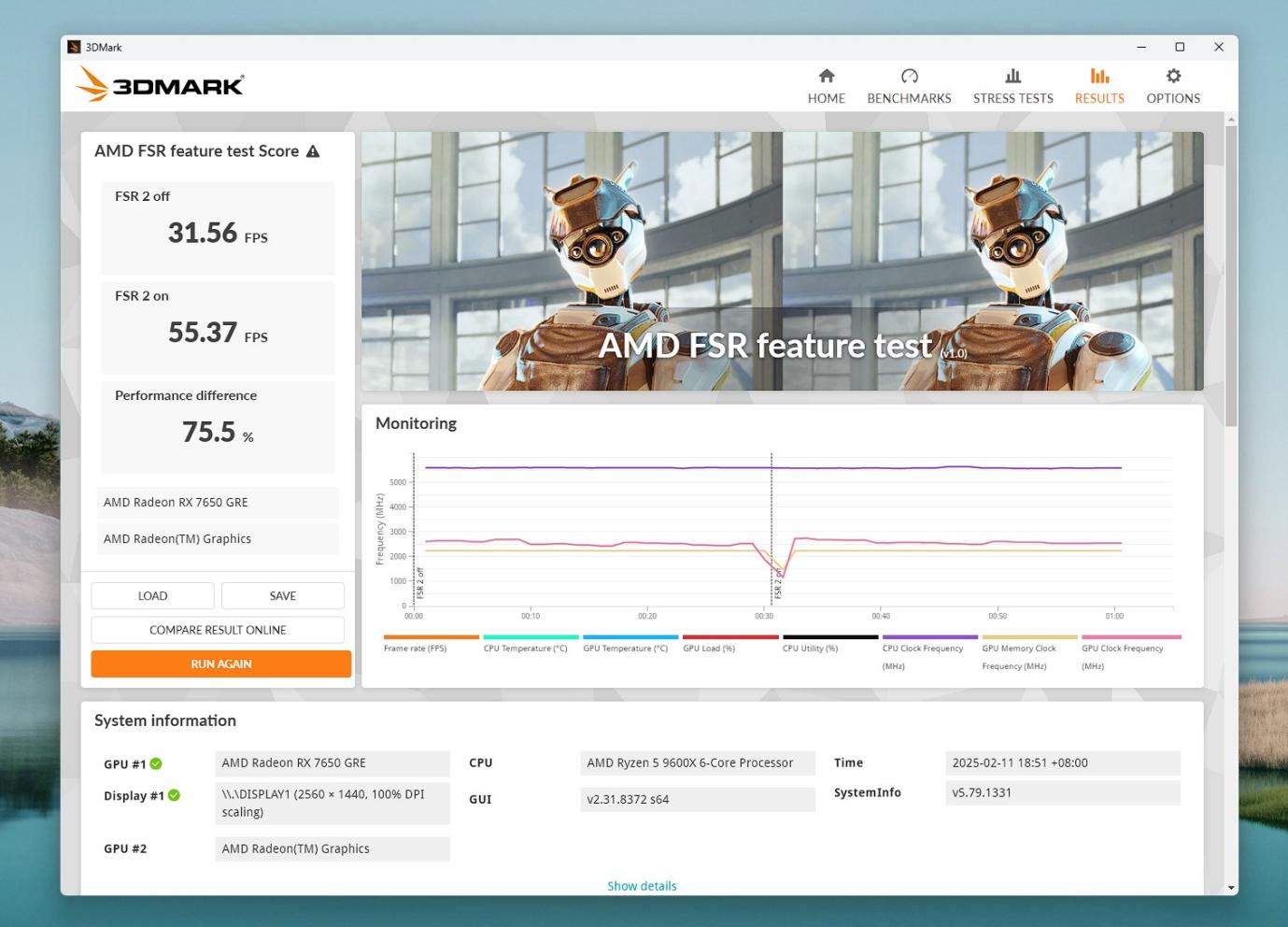Viewport: 1288px width, 927px height.
Task: Click Performance difference 75.5 % value
Action: 218,432
